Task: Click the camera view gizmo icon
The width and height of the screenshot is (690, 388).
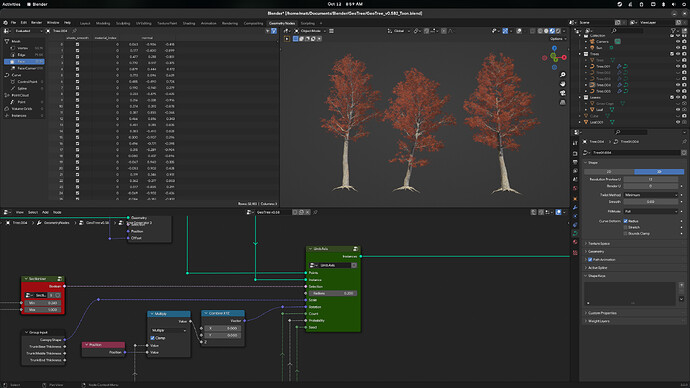Action: pos(562,93)
